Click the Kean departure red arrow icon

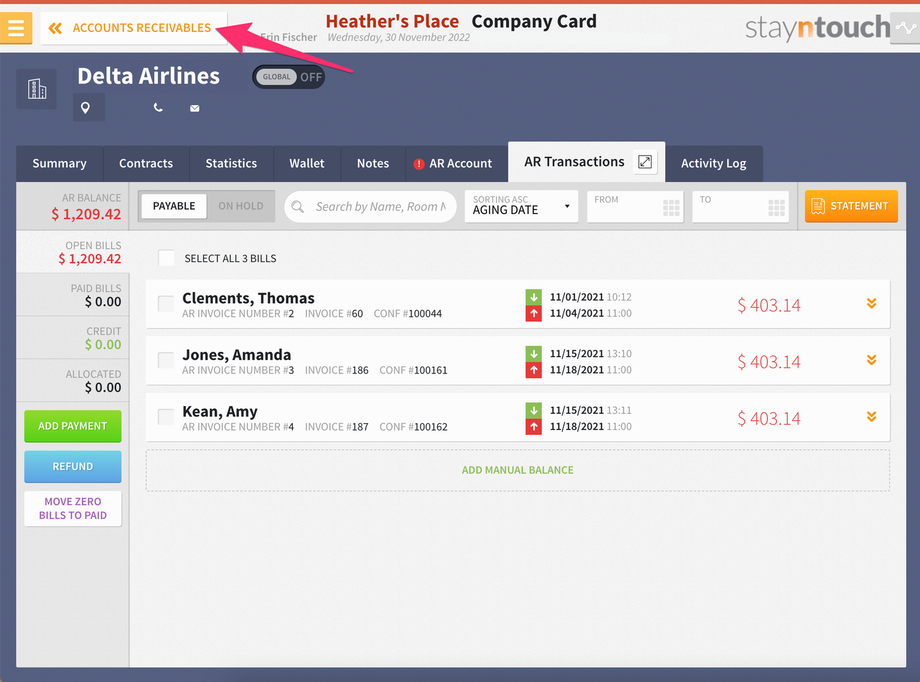533,427
